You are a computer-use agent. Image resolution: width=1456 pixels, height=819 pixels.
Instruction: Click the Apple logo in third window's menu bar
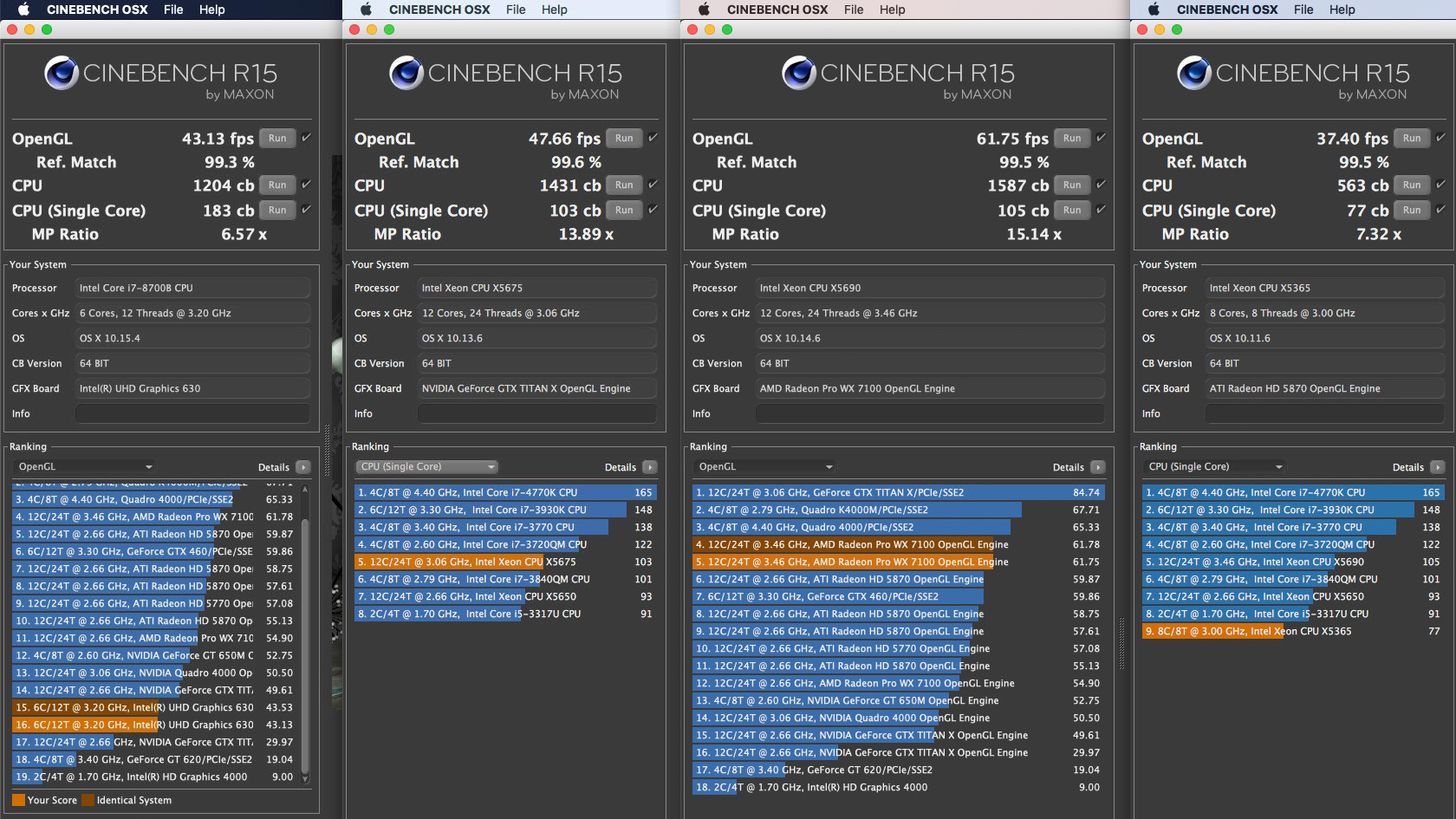[x=704, y=10]
